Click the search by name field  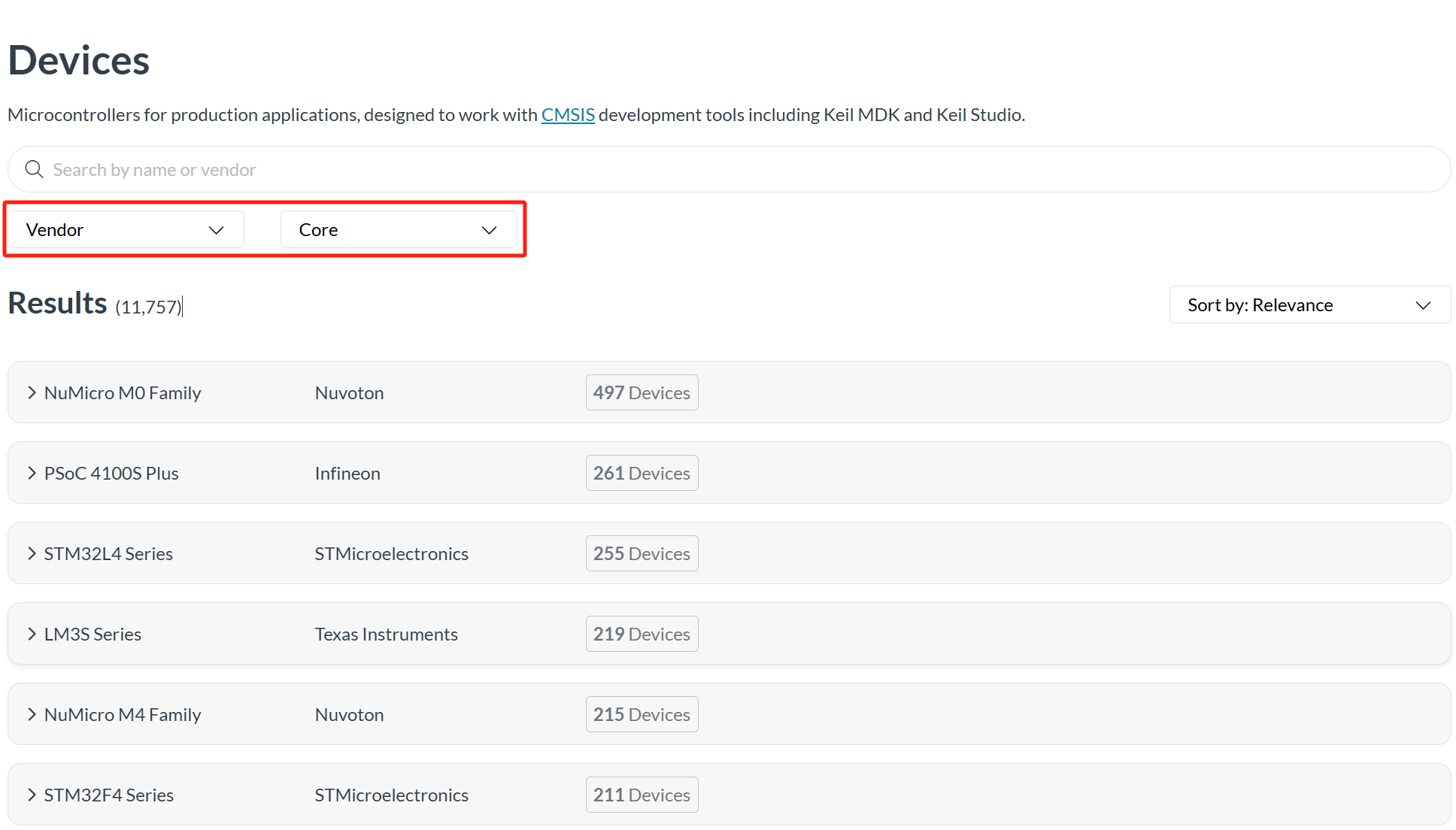click(x=737, y=169)
